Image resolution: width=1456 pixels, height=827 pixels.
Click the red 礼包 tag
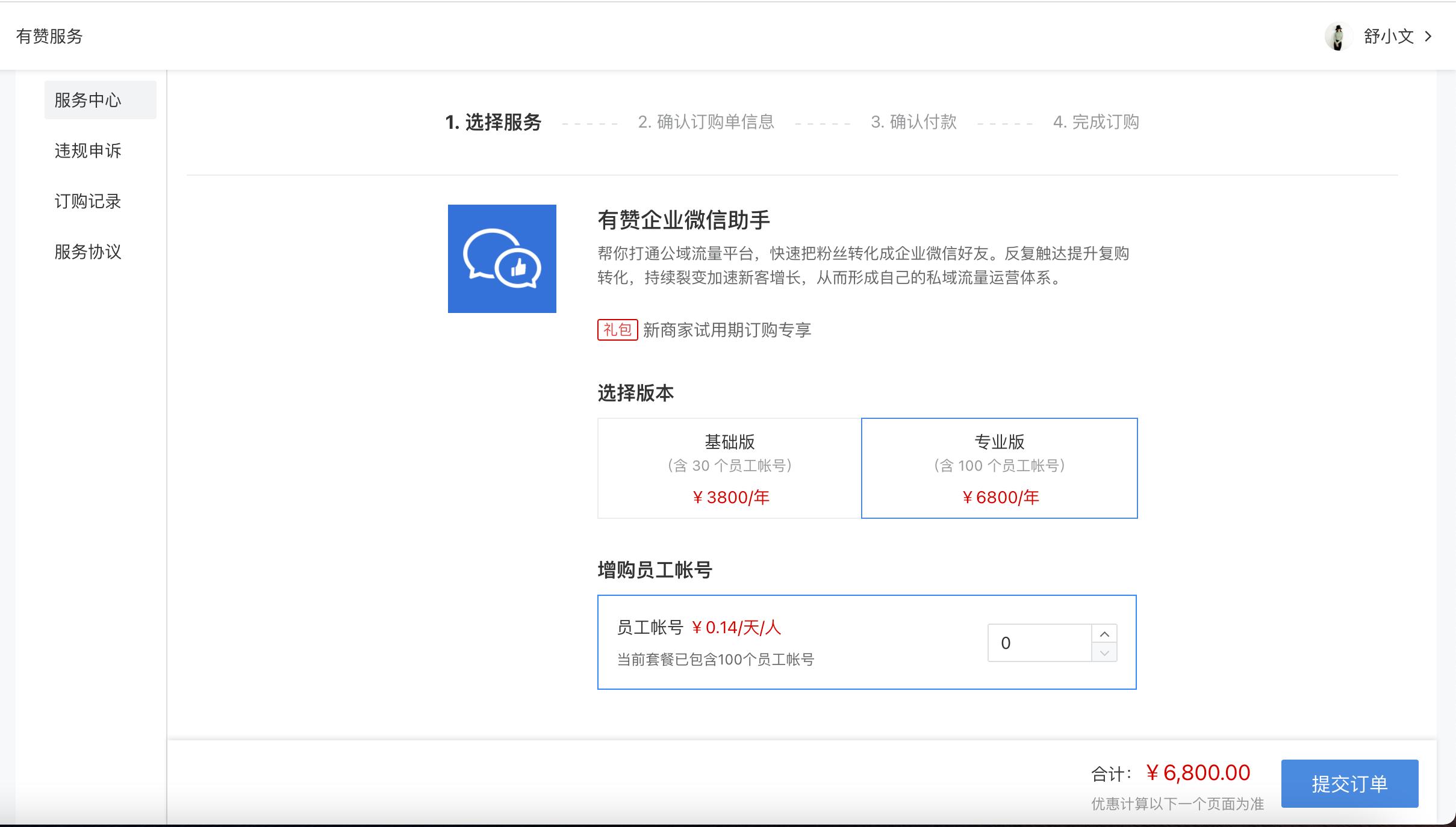tap(617, 330)
